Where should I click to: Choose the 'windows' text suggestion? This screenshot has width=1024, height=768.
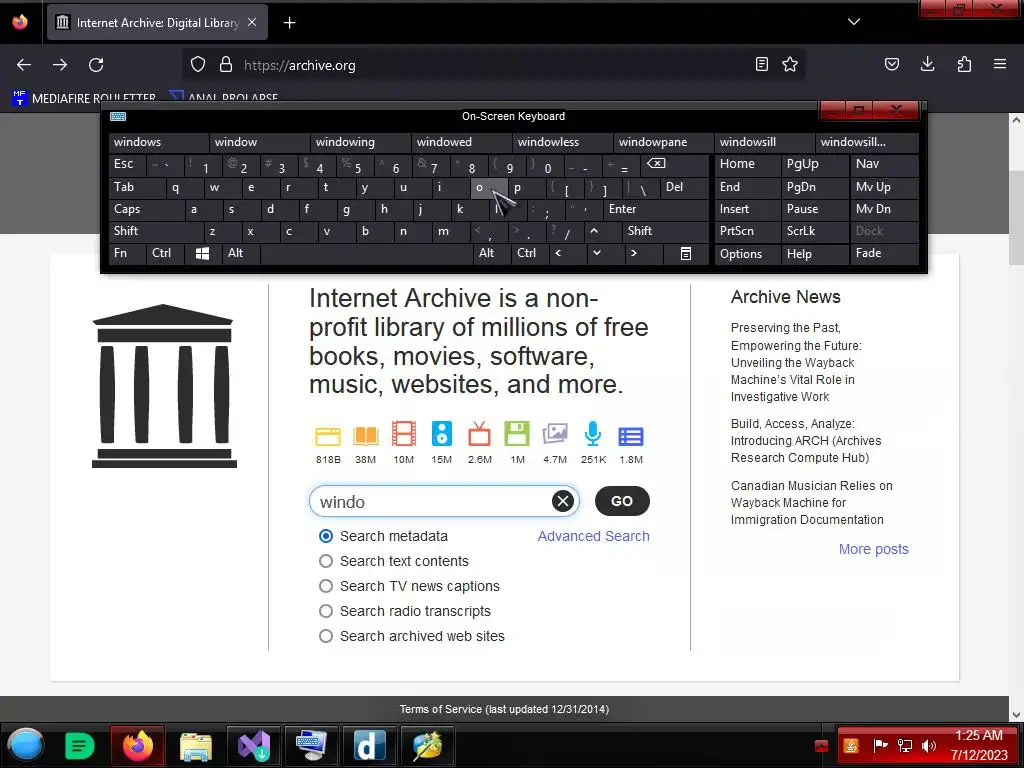coord(159,142)
